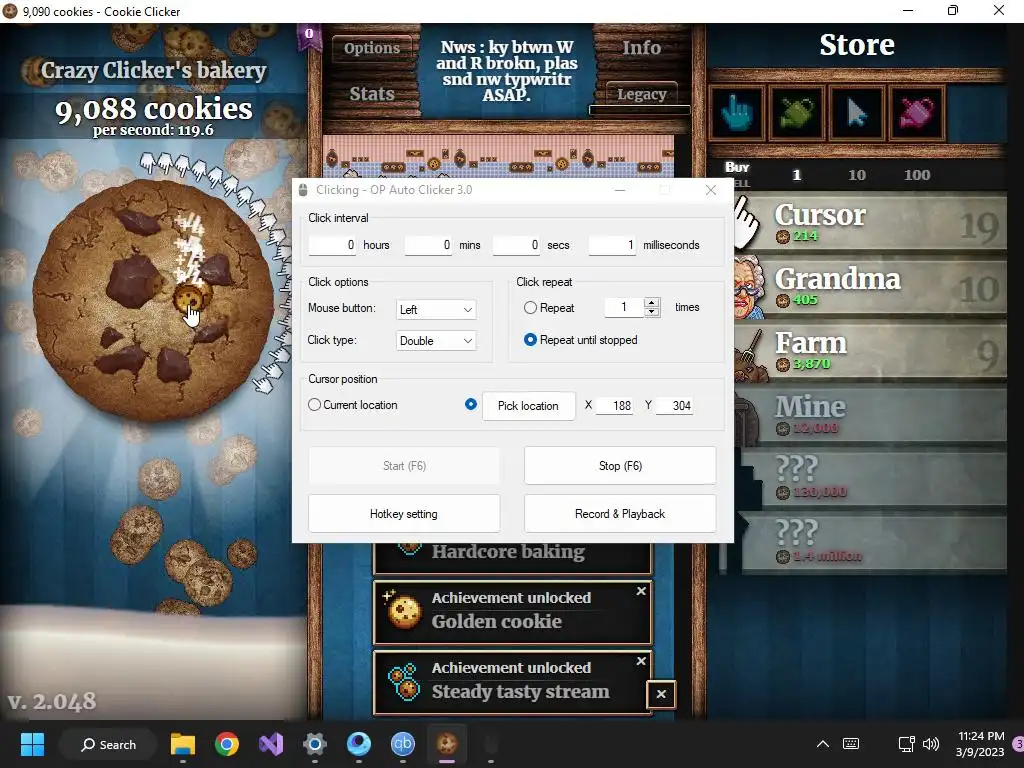The height and width of the screenshot is (768, 1024).
Task: Click the Y coordinate field
Action: (674, 406)
